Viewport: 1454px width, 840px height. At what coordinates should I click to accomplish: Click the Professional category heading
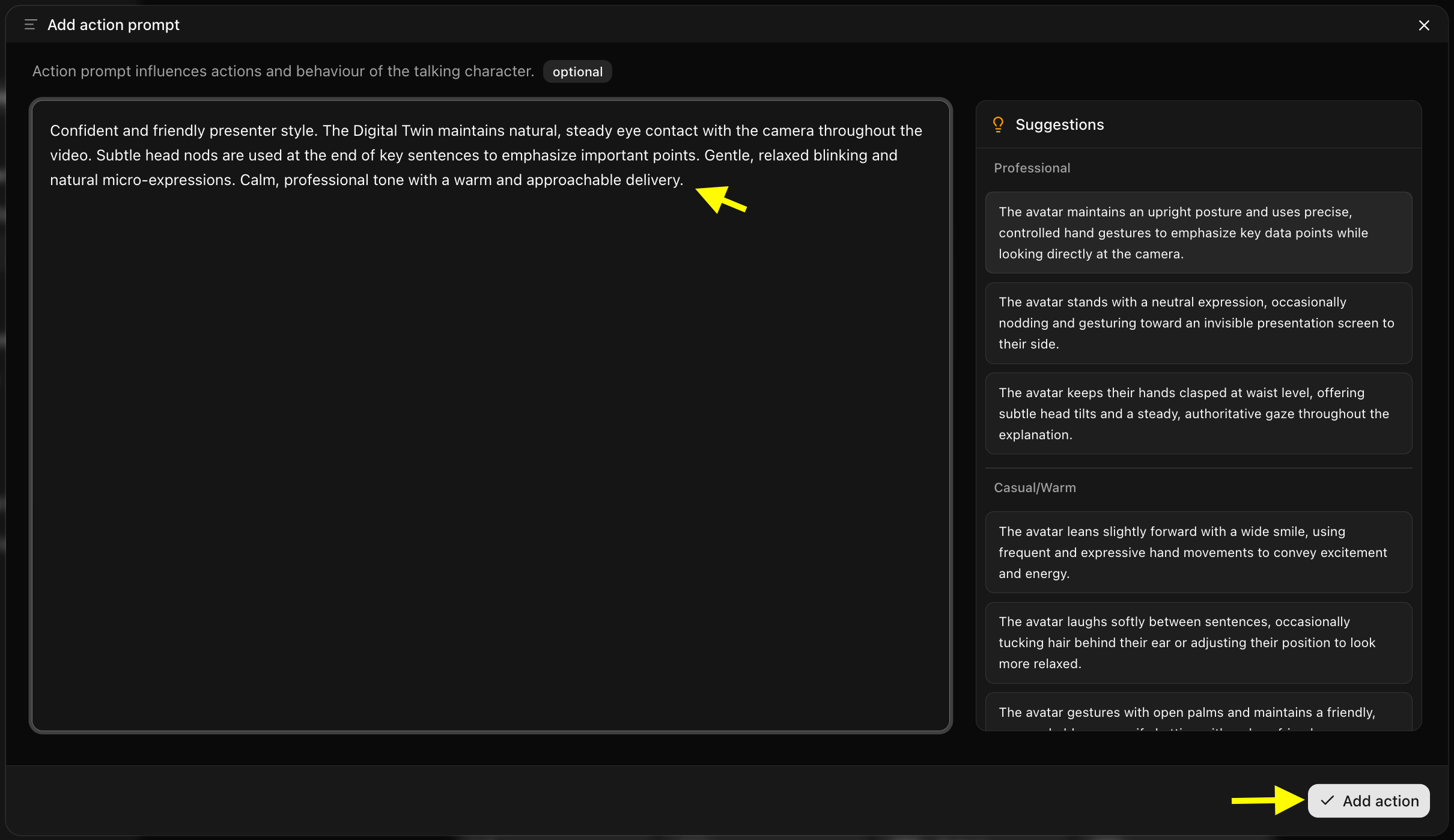pos(1032,168)
